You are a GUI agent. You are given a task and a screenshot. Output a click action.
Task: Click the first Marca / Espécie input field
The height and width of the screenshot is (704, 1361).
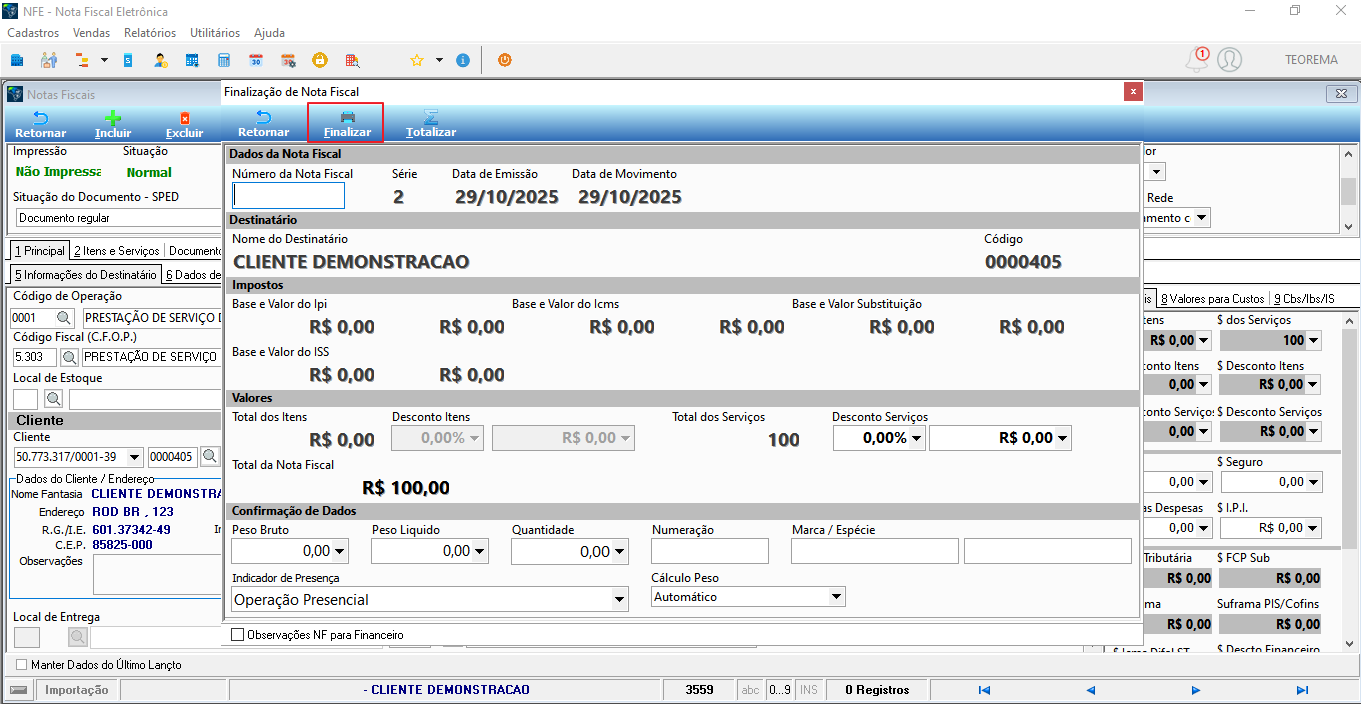click(x=875, y=551)
